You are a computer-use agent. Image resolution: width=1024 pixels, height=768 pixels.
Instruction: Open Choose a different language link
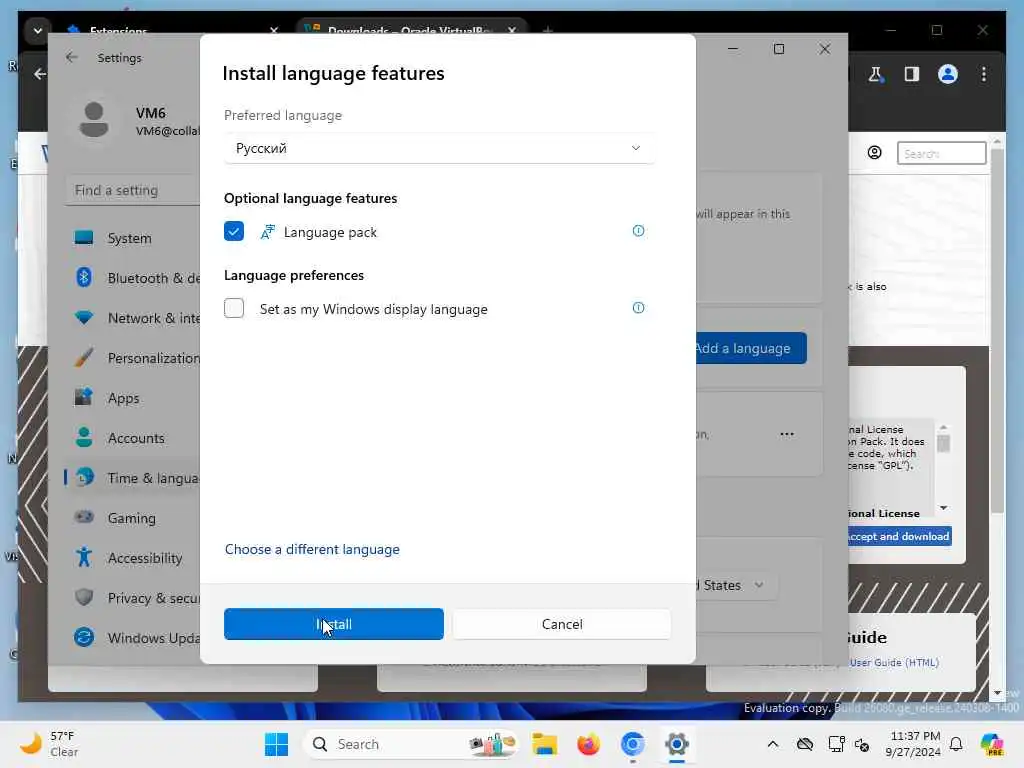click(x=312, y=550)
